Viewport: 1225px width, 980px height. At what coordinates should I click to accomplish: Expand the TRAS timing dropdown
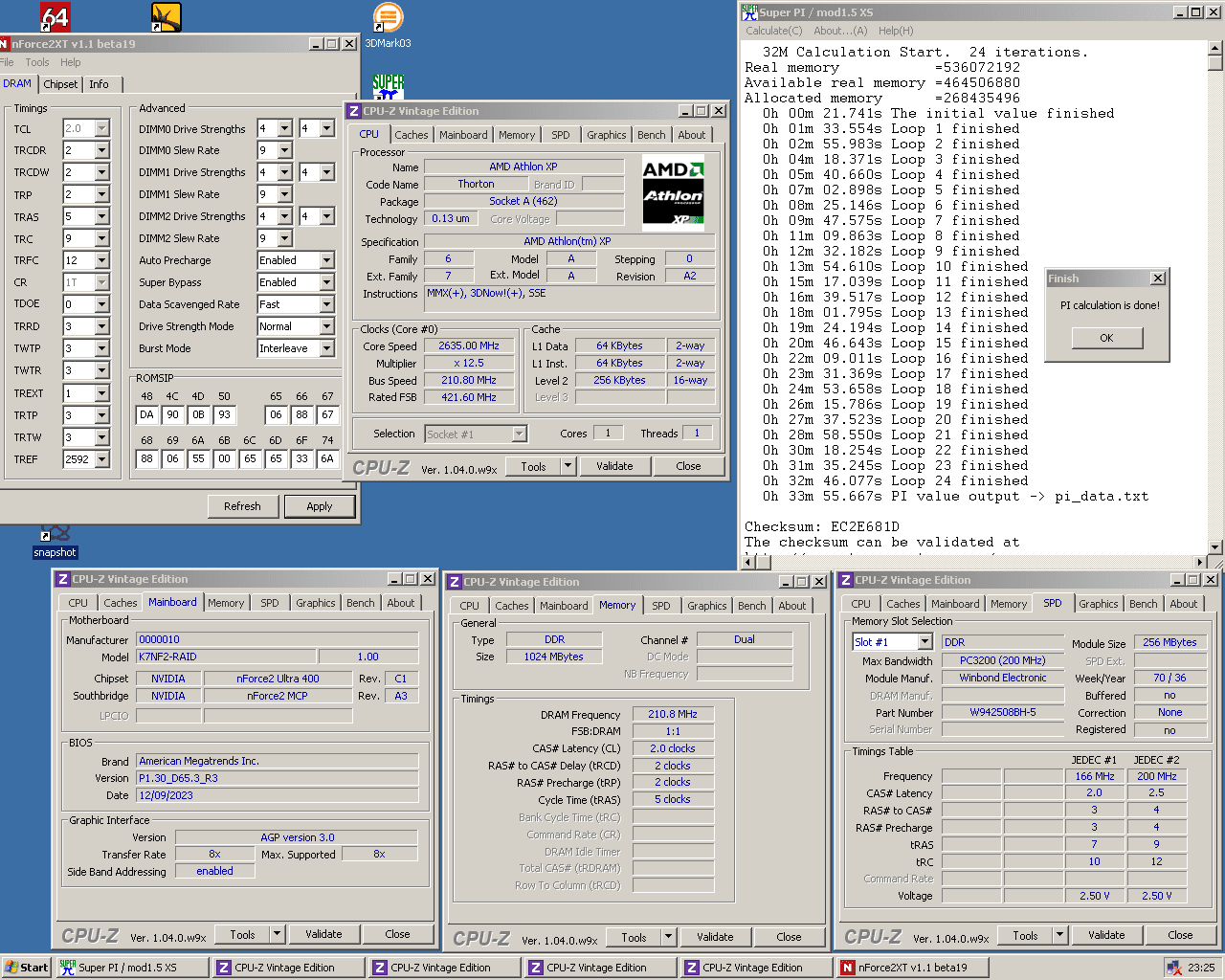coord(101,216)
